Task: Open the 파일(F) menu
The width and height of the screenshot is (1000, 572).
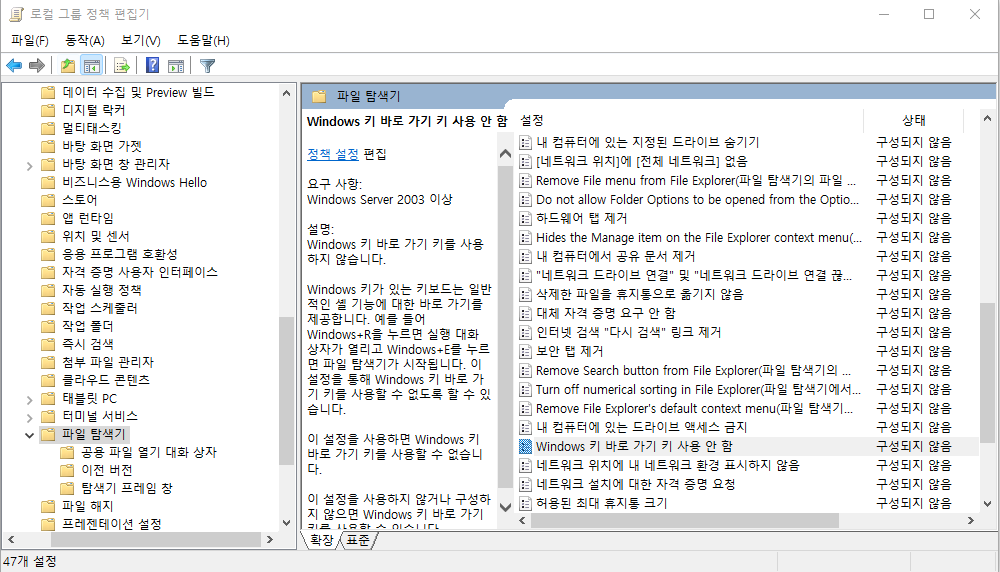Action: click(x=30, y=41)
